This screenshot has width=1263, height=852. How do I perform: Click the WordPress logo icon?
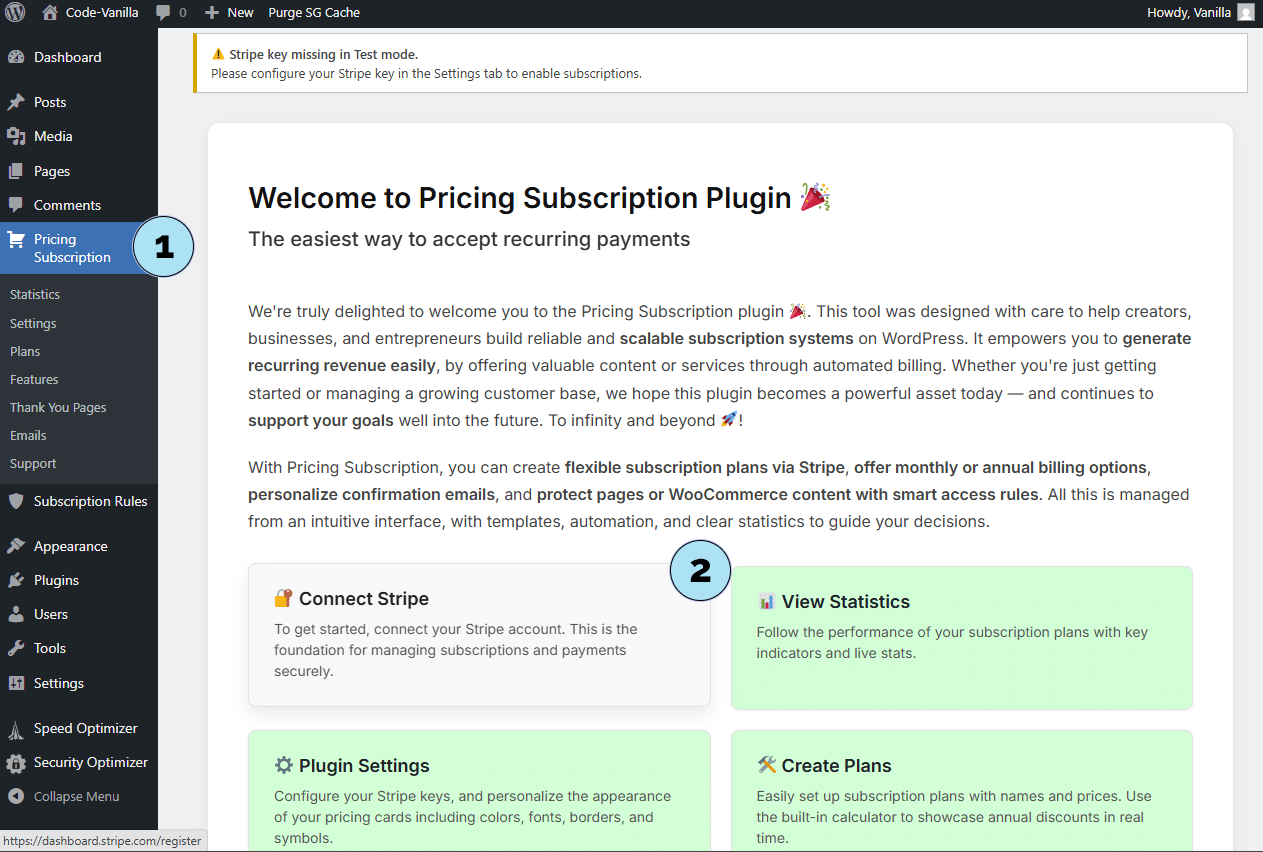point(15,13)
